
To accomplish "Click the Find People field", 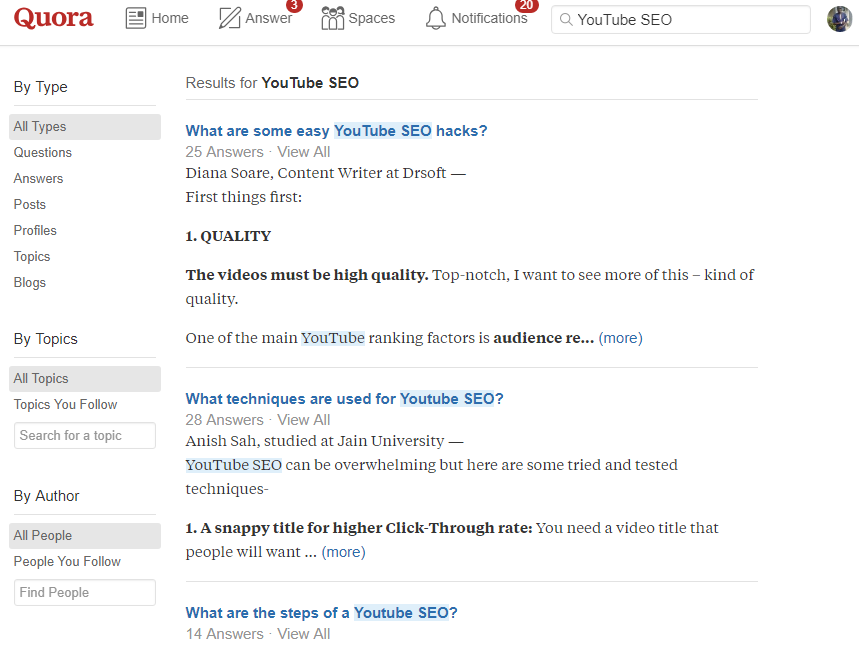I will point(85,592).
